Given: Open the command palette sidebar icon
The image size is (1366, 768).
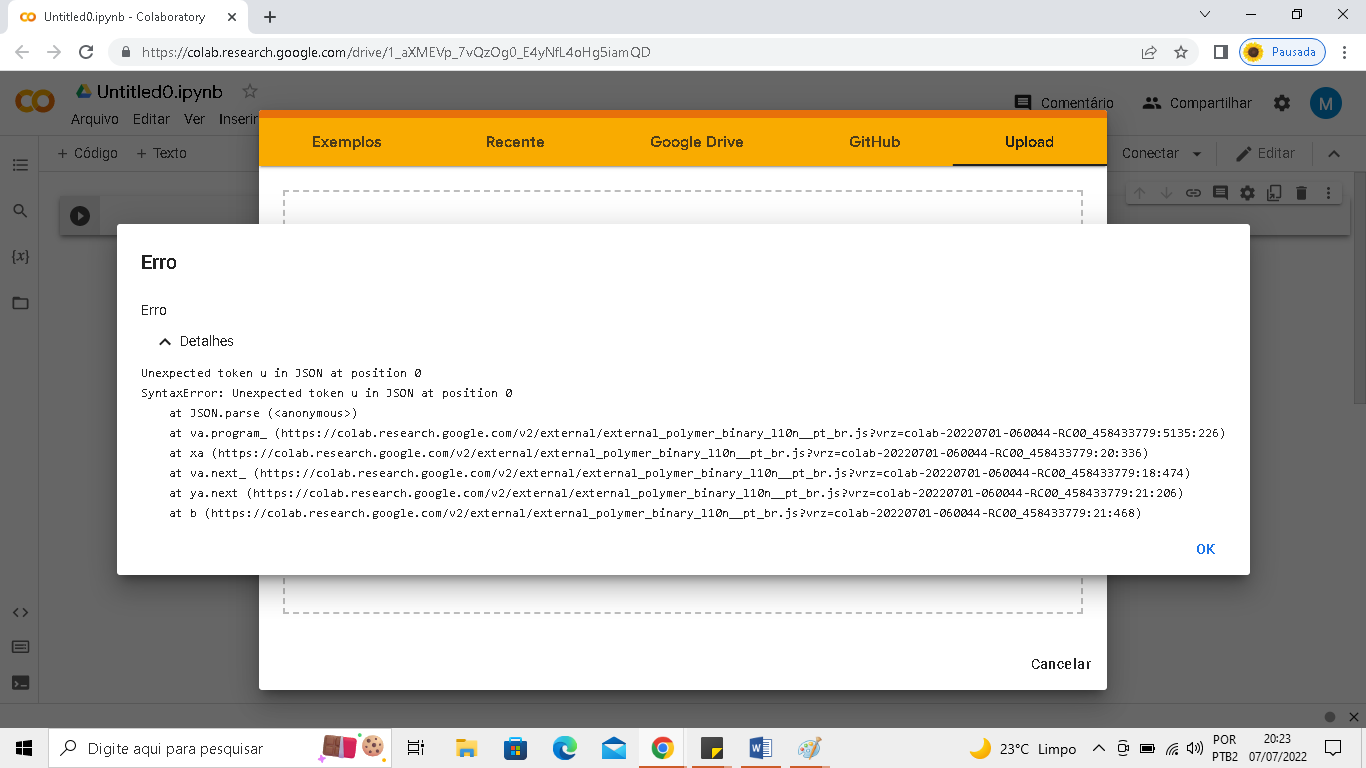Looking at the screenshot, I should (x=20, y=647).
